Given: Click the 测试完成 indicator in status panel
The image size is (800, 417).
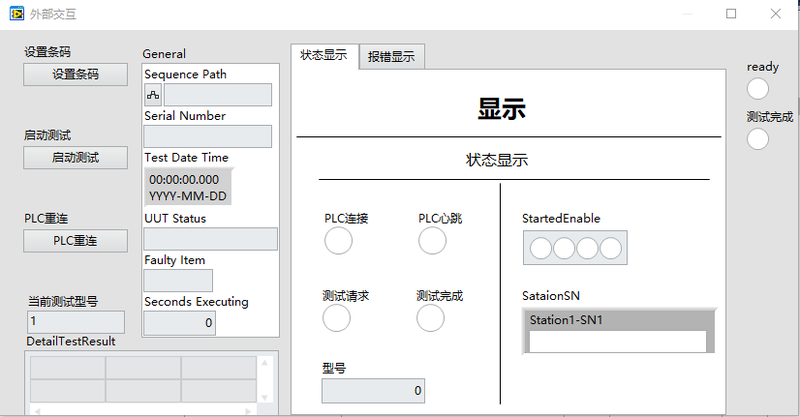Looking at the screenshot, I should (430, 318).
